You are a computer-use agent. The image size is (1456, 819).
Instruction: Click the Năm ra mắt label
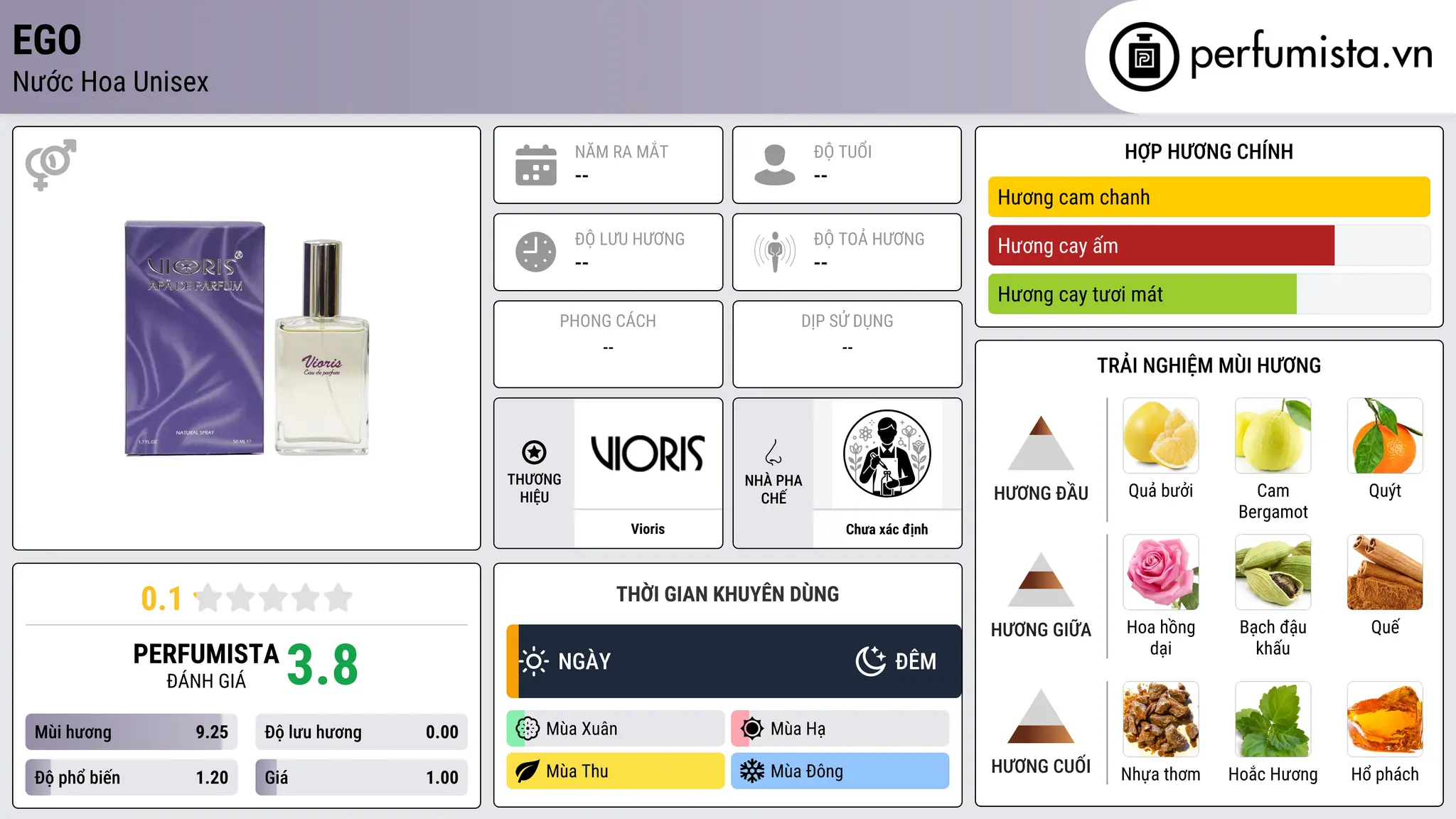[621, 151]
